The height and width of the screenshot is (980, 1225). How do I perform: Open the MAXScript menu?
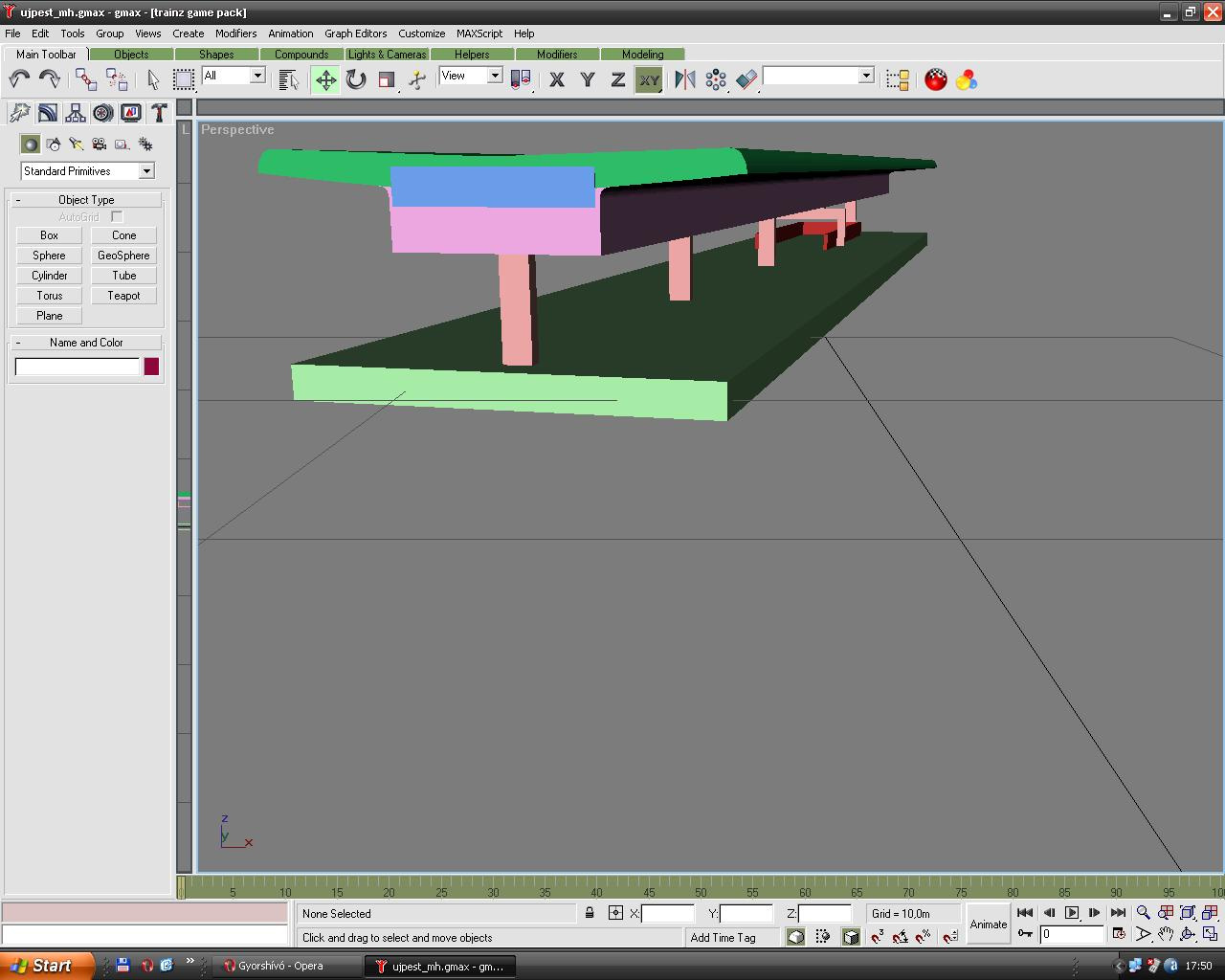point(479,33)
